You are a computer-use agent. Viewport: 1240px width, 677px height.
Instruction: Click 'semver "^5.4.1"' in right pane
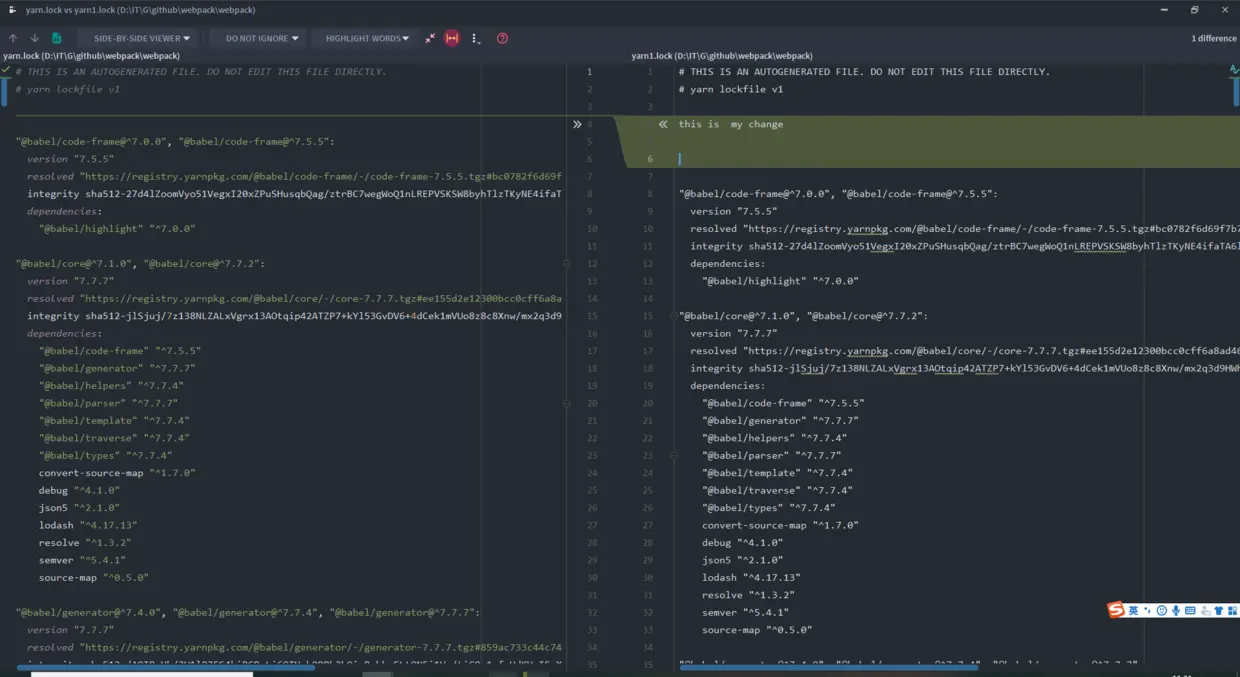[x=745, y=612]
